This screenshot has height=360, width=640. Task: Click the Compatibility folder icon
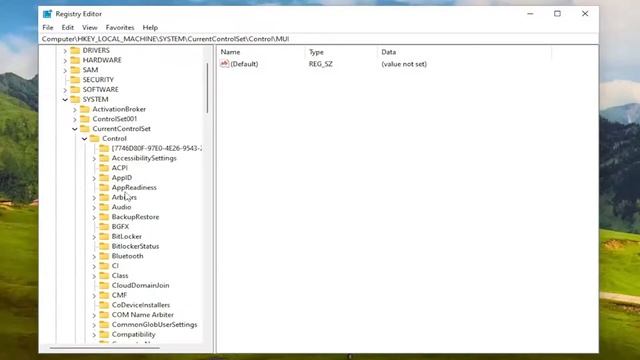tap(104, 334)
